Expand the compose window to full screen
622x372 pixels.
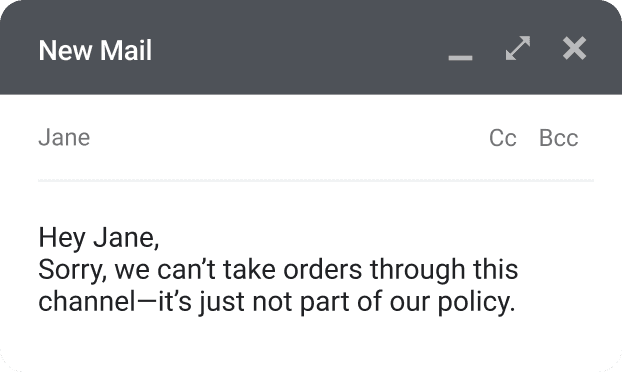pos(518,48)
